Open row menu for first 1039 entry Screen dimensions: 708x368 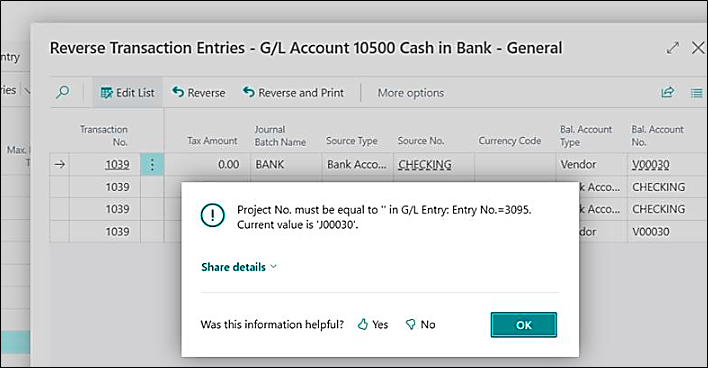pos(152,164)
